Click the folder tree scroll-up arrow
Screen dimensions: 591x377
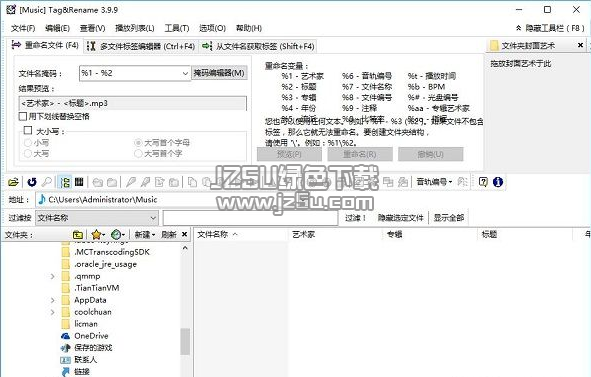click(185, 248)
